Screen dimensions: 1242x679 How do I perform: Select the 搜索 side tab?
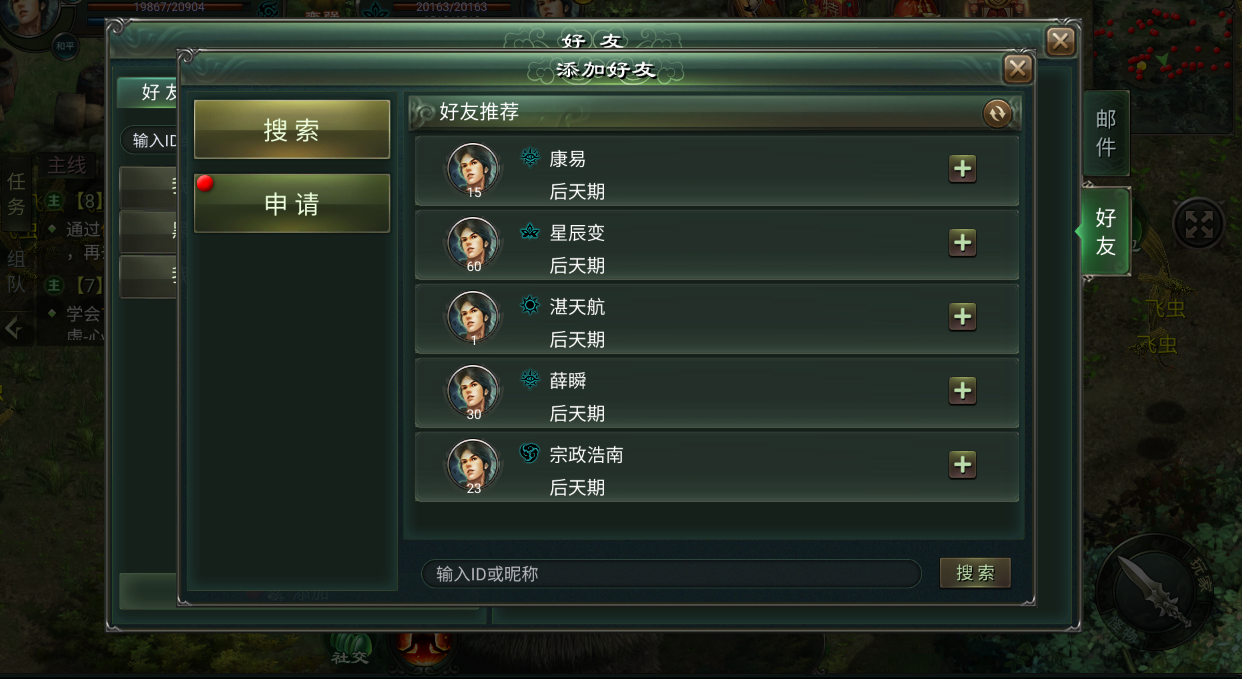tap(292, 129)
